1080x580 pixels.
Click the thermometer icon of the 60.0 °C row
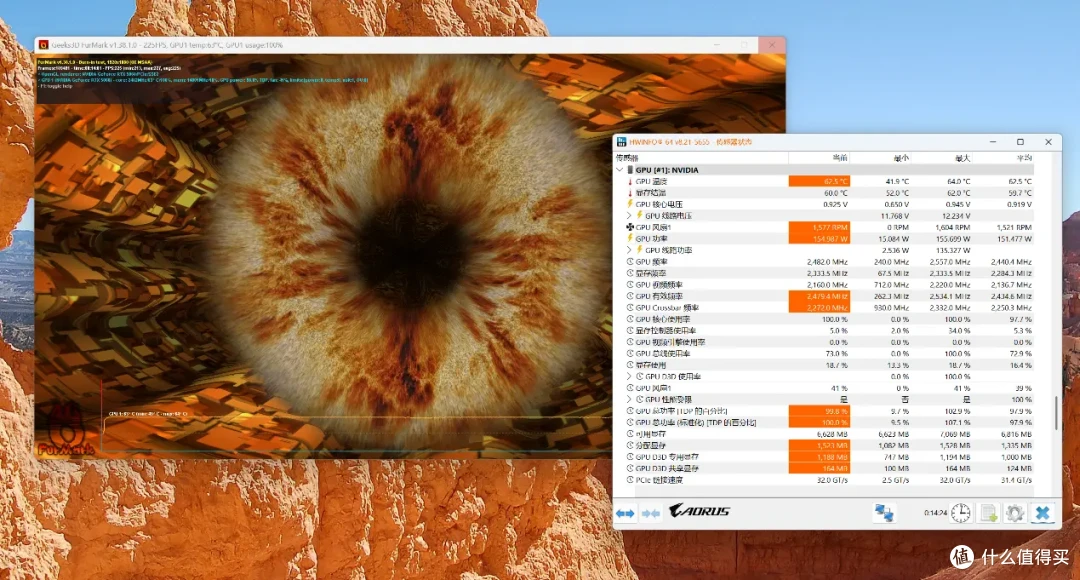point(630,193)
